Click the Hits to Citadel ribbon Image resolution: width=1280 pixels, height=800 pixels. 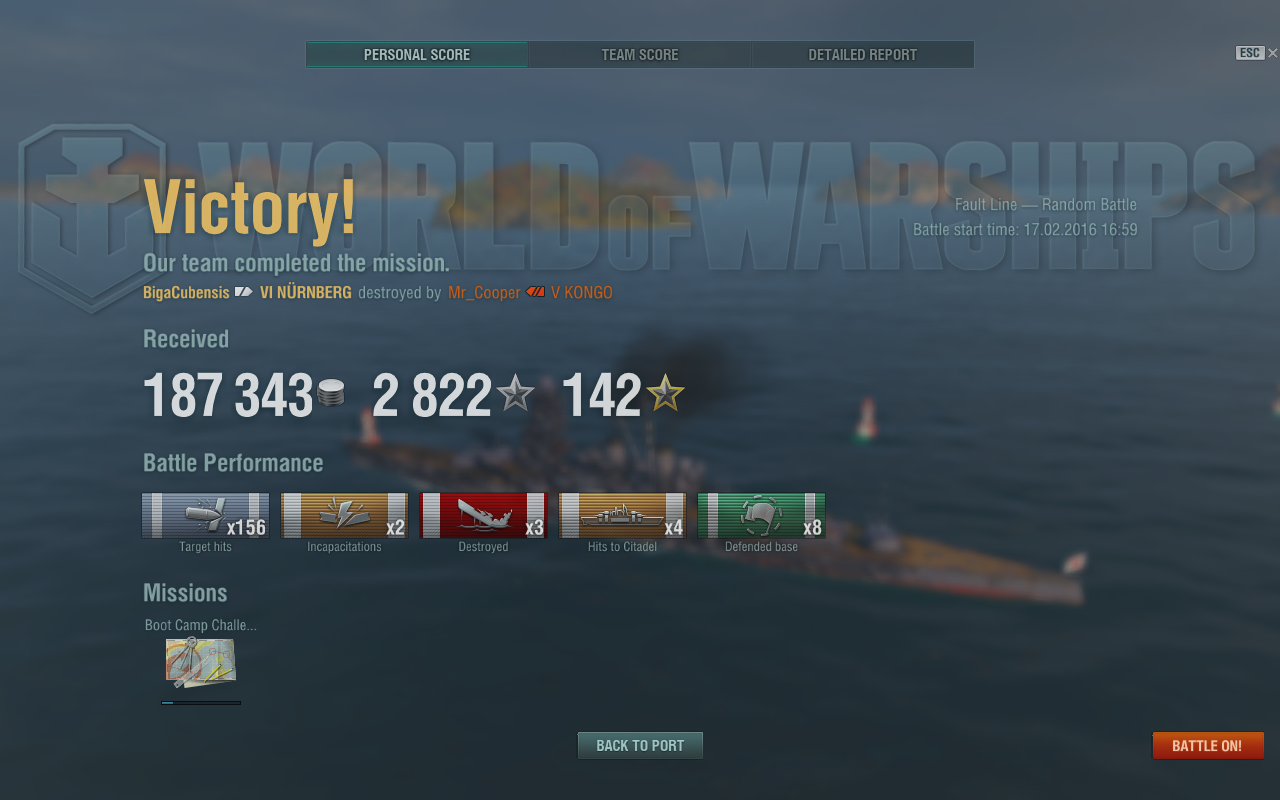pos(622,515)
